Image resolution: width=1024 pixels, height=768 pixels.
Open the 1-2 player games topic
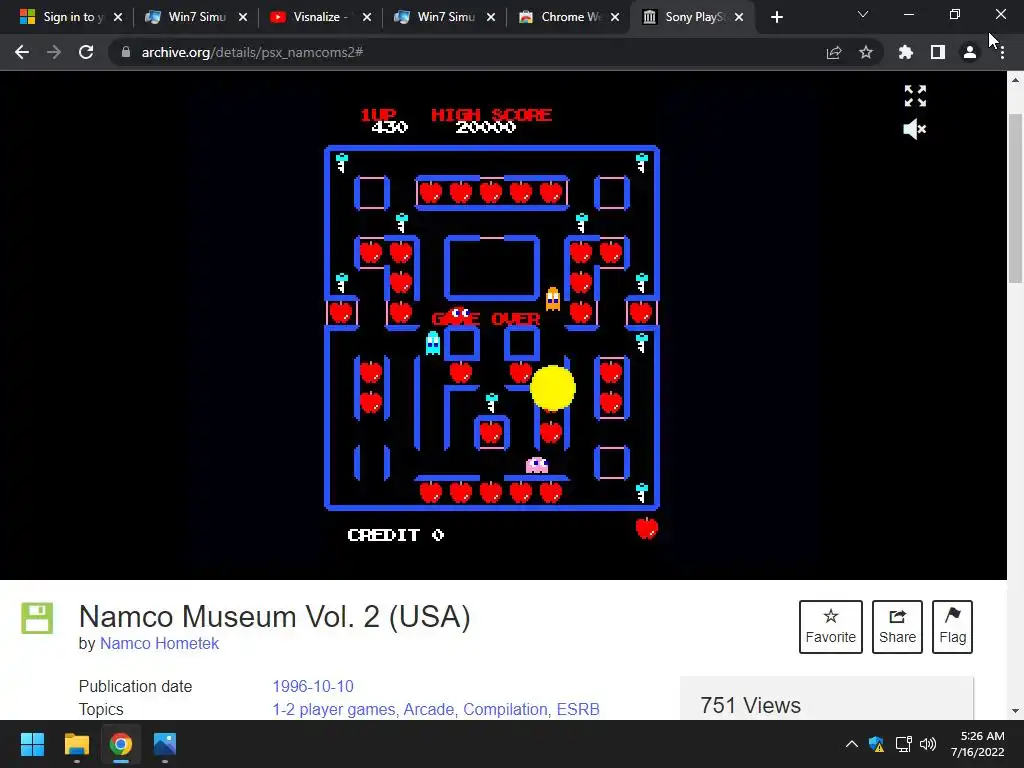pos(334,709)
